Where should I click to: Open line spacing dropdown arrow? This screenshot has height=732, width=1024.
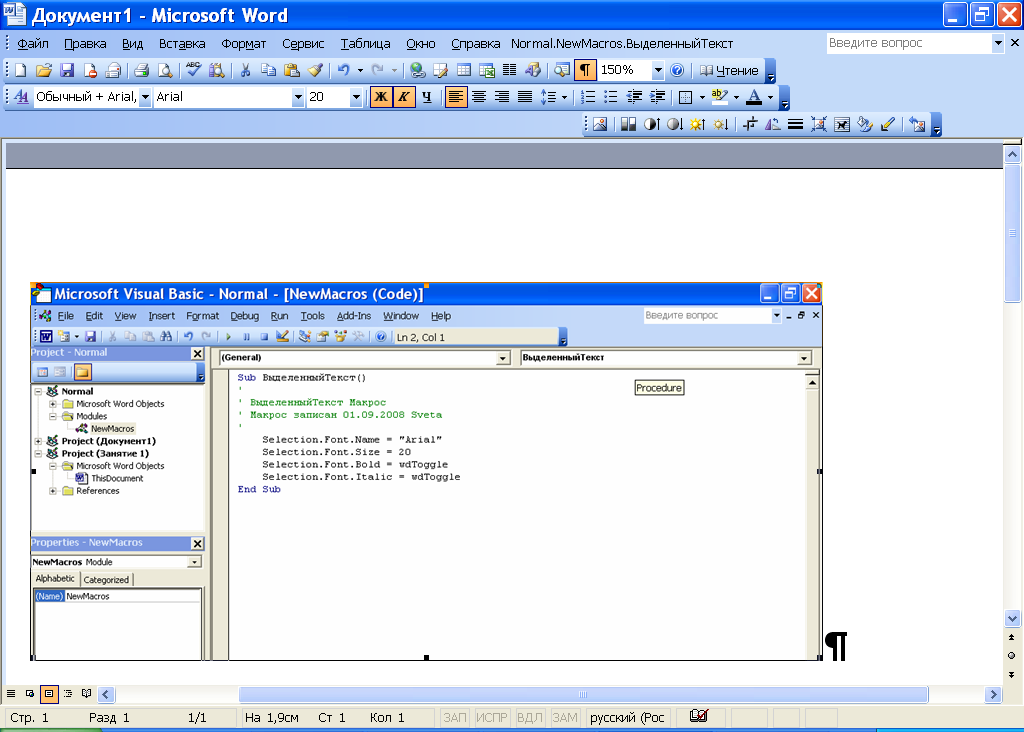tap(564, 97)
